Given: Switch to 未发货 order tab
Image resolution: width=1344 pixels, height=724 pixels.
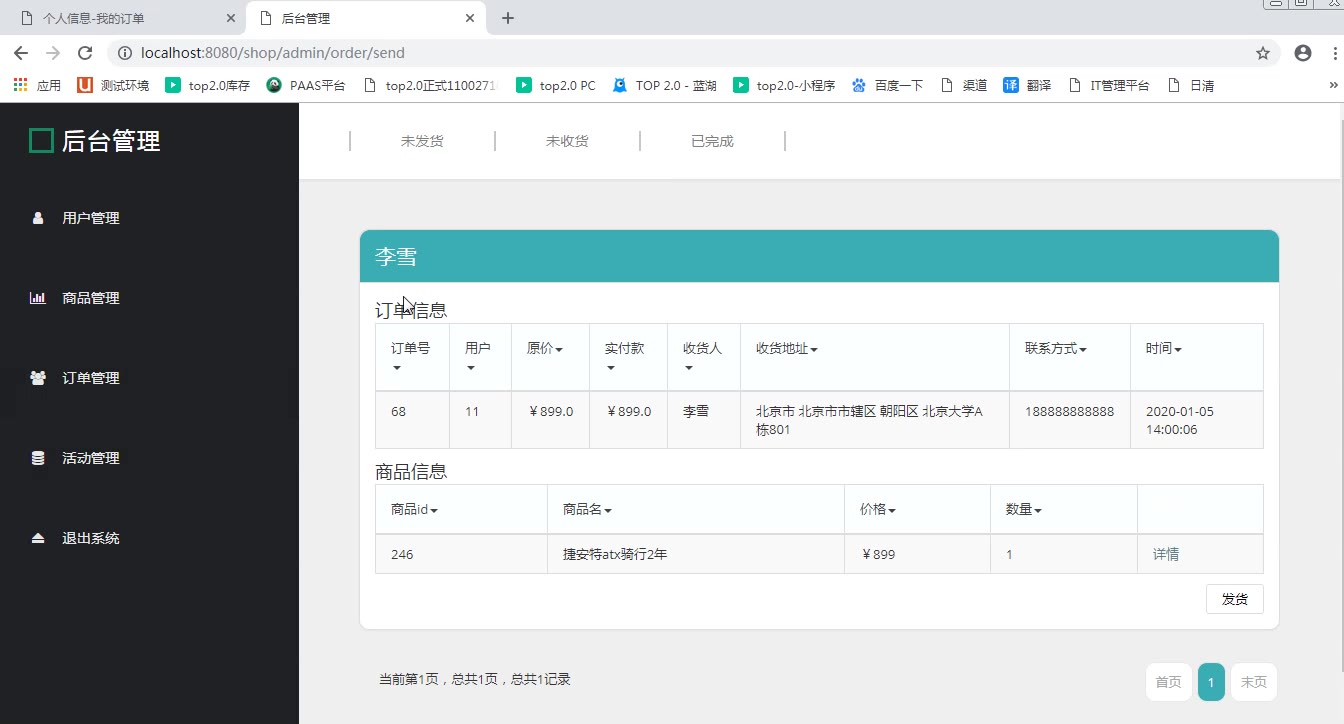Looking at the screenshot, I should pyautogui.click(x=422, y=141).
